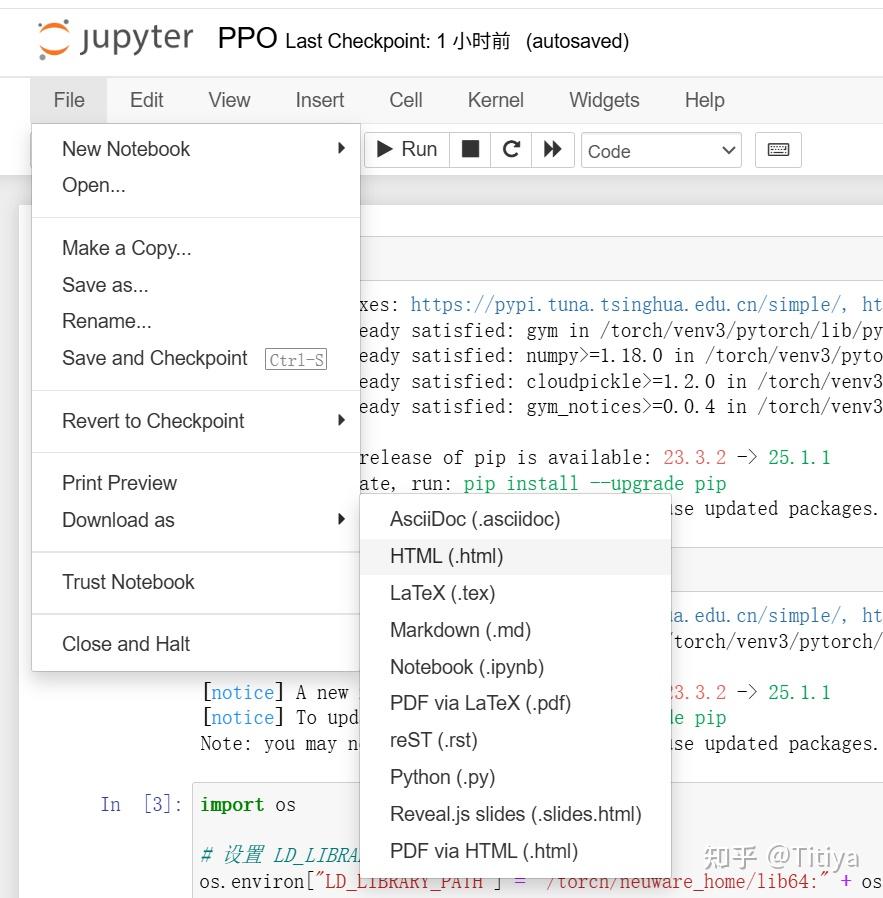
Task: Open the Widgets menu
Action: (x=604, y=100)
